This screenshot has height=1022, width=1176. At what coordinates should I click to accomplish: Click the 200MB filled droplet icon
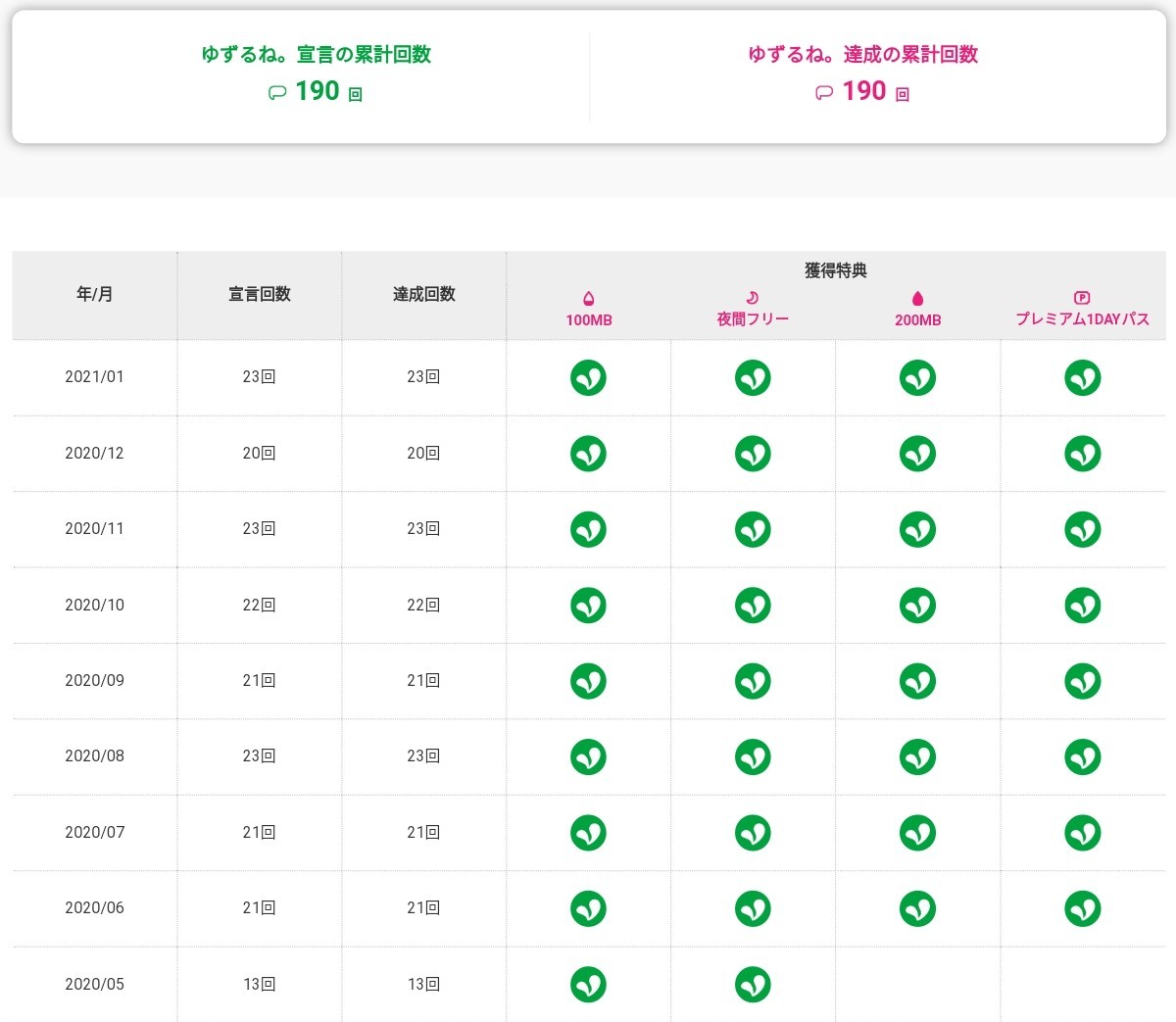(917, 299)
